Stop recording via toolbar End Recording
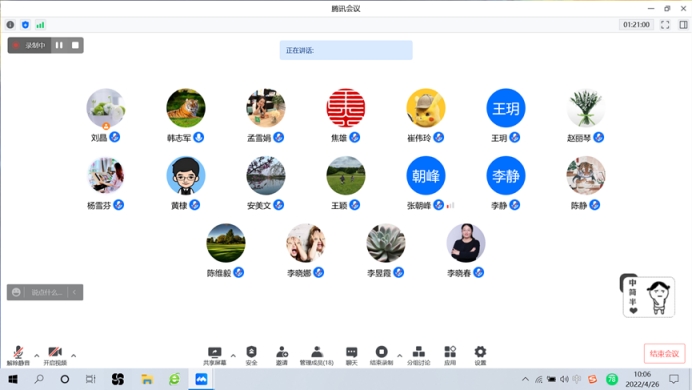Viewport: 693px width, 390px height. click(381, 356)
